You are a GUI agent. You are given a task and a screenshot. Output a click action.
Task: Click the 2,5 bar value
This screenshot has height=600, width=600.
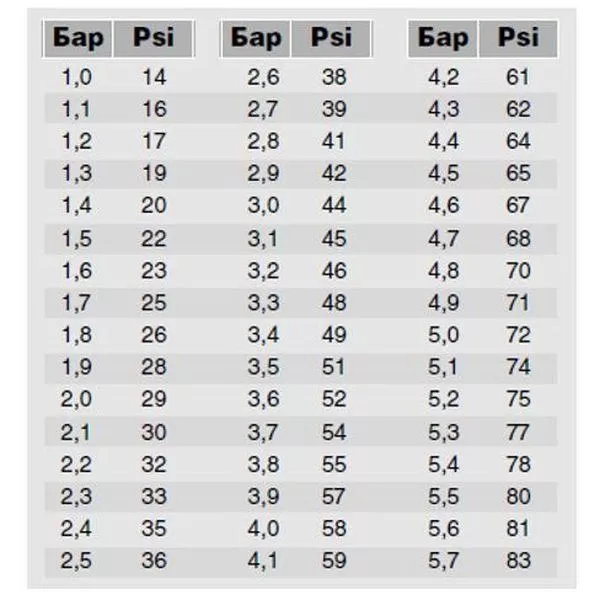pos(76,561)
